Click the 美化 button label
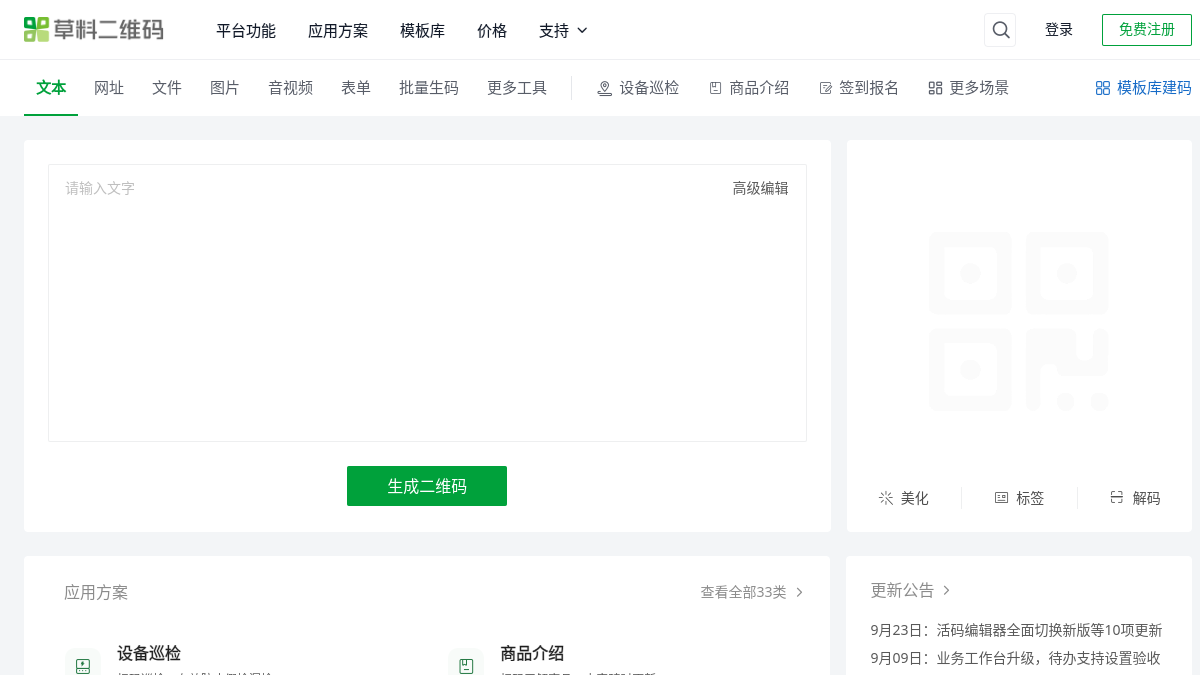 tap(915, 498)
